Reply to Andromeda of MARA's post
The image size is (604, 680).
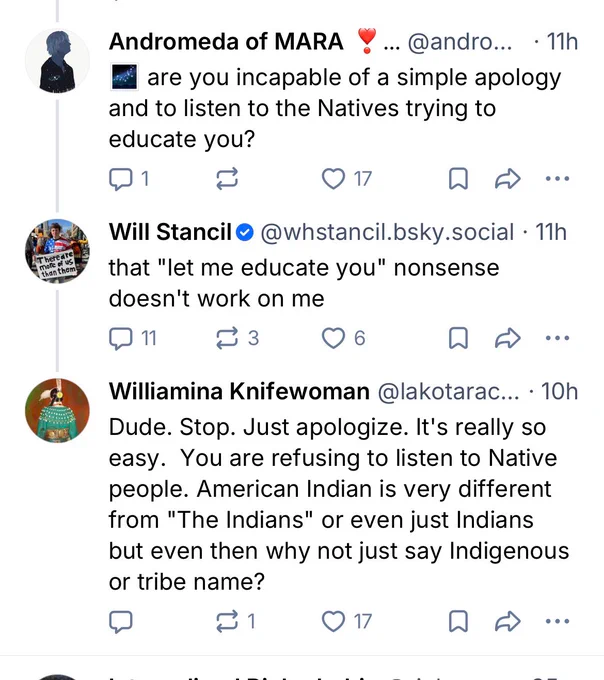tap(121, 179)
